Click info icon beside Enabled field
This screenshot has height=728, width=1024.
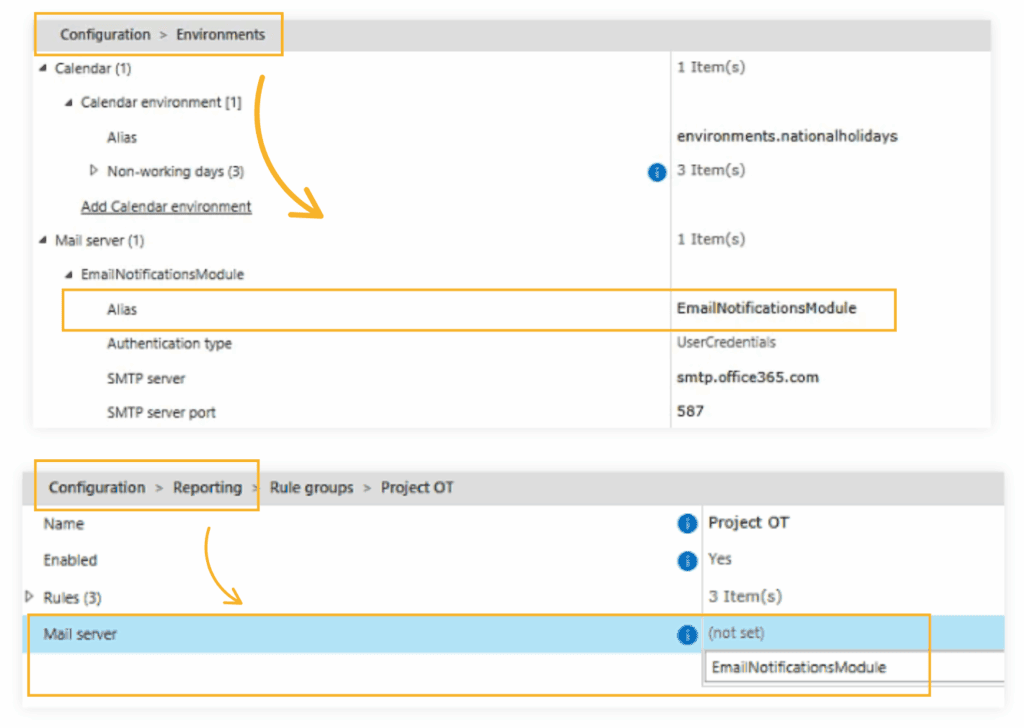click(x=687, y=561)
